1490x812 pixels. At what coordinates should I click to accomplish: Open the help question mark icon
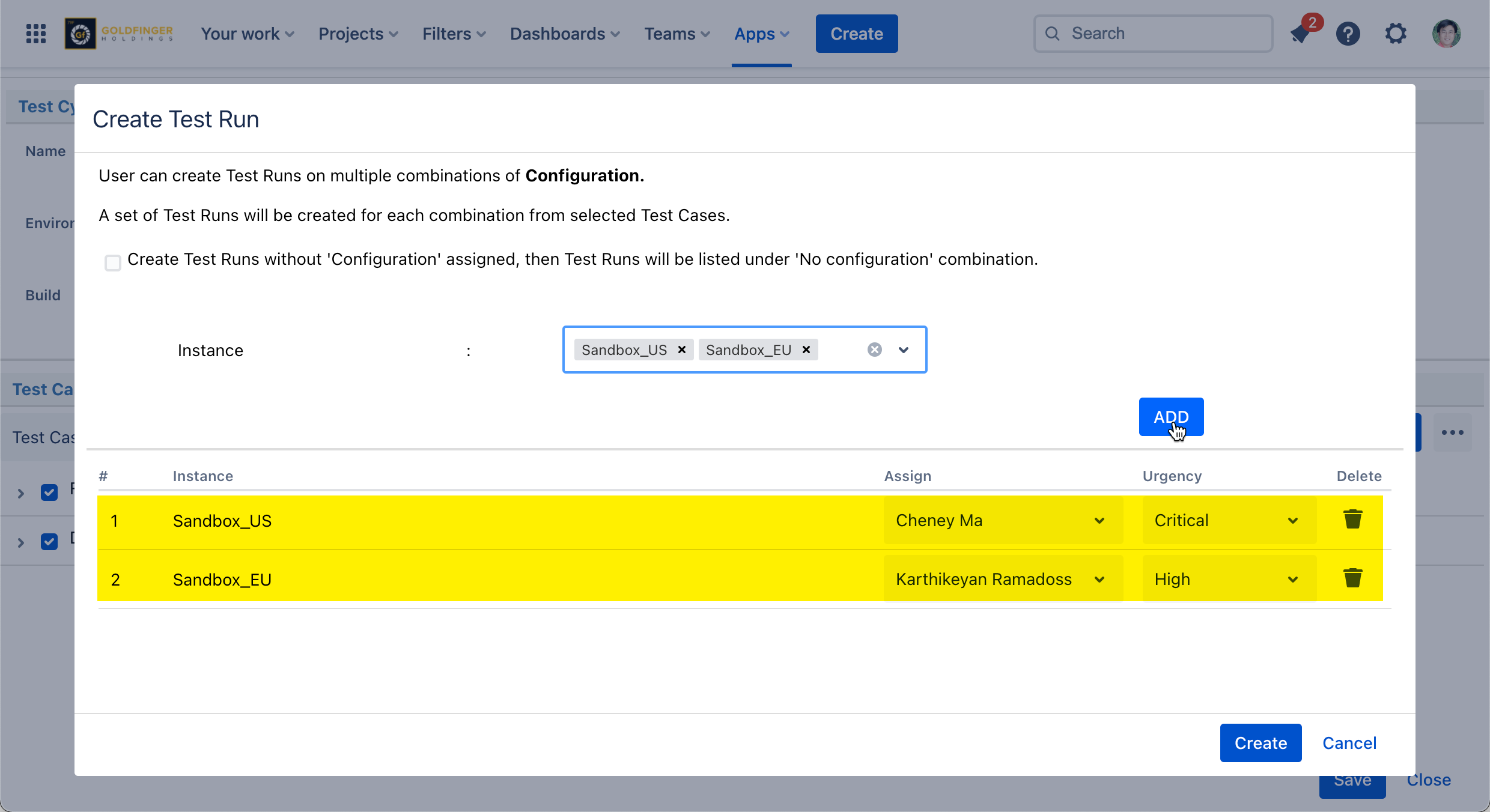point(1348,34)
